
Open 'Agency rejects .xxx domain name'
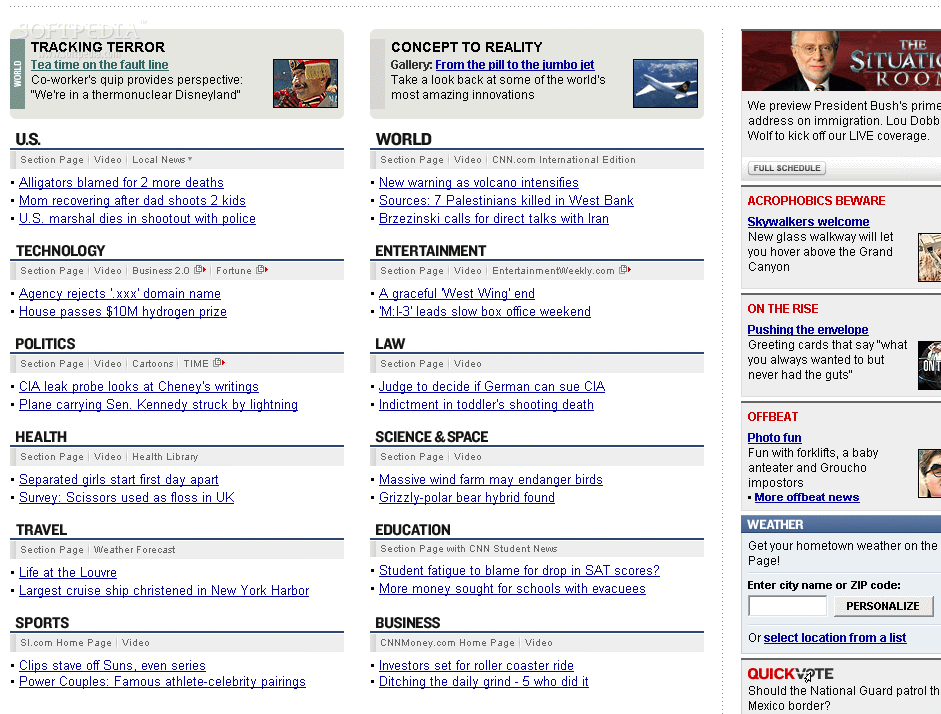click(x=120, y=293)
